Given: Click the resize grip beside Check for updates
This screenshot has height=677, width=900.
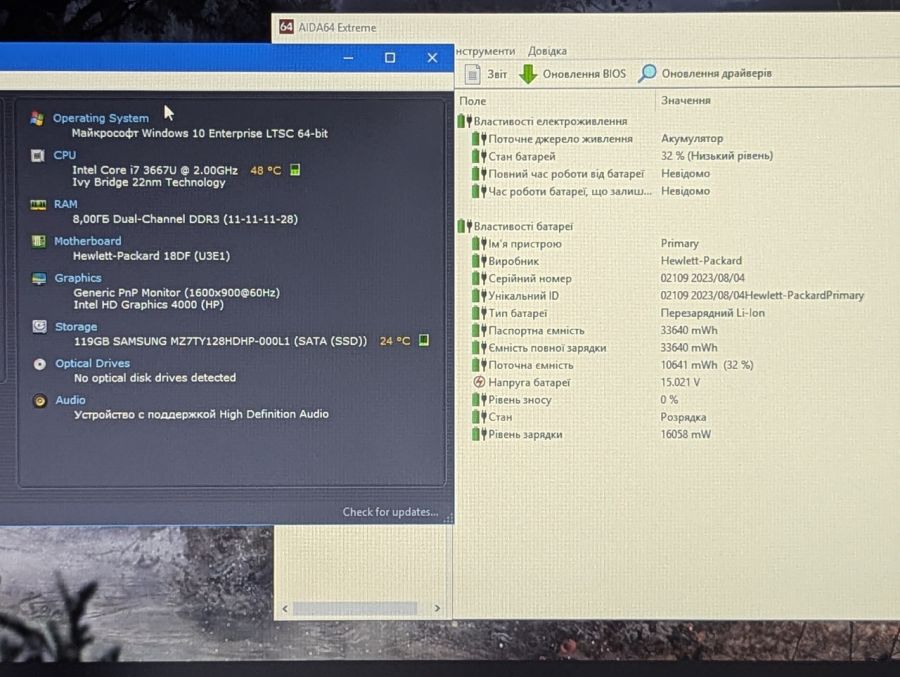Looking at the screenshot, I should coord(449,517).
